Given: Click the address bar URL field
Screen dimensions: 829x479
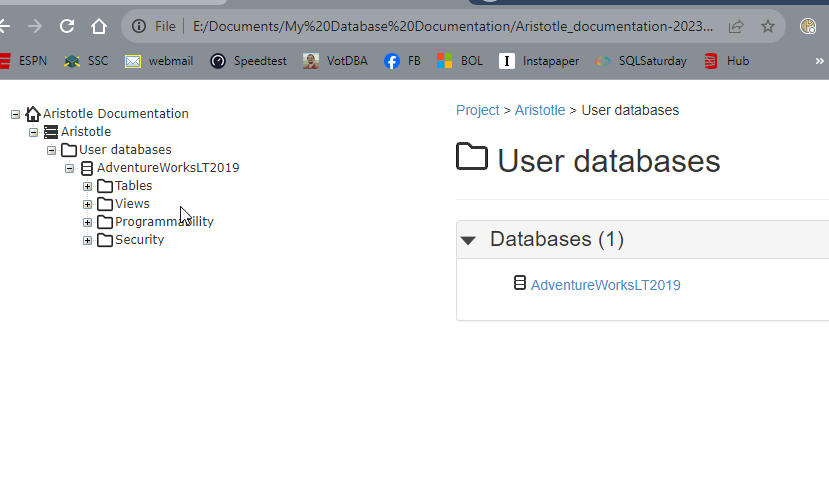Looking at the screenshot, I should pyautogui.click(x=450, y=26).
